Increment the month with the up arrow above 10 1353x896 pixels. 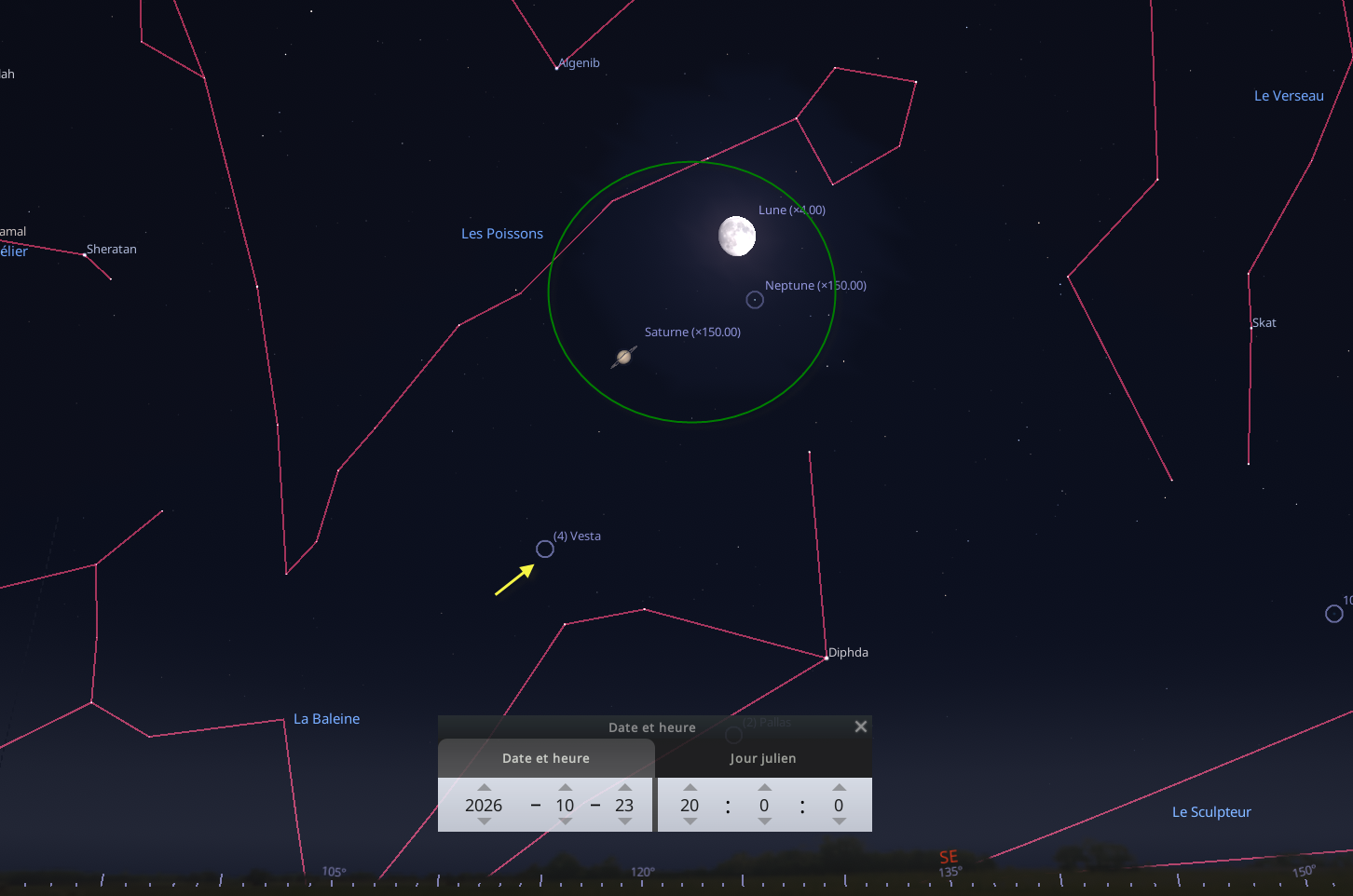[x=565, y=787]
